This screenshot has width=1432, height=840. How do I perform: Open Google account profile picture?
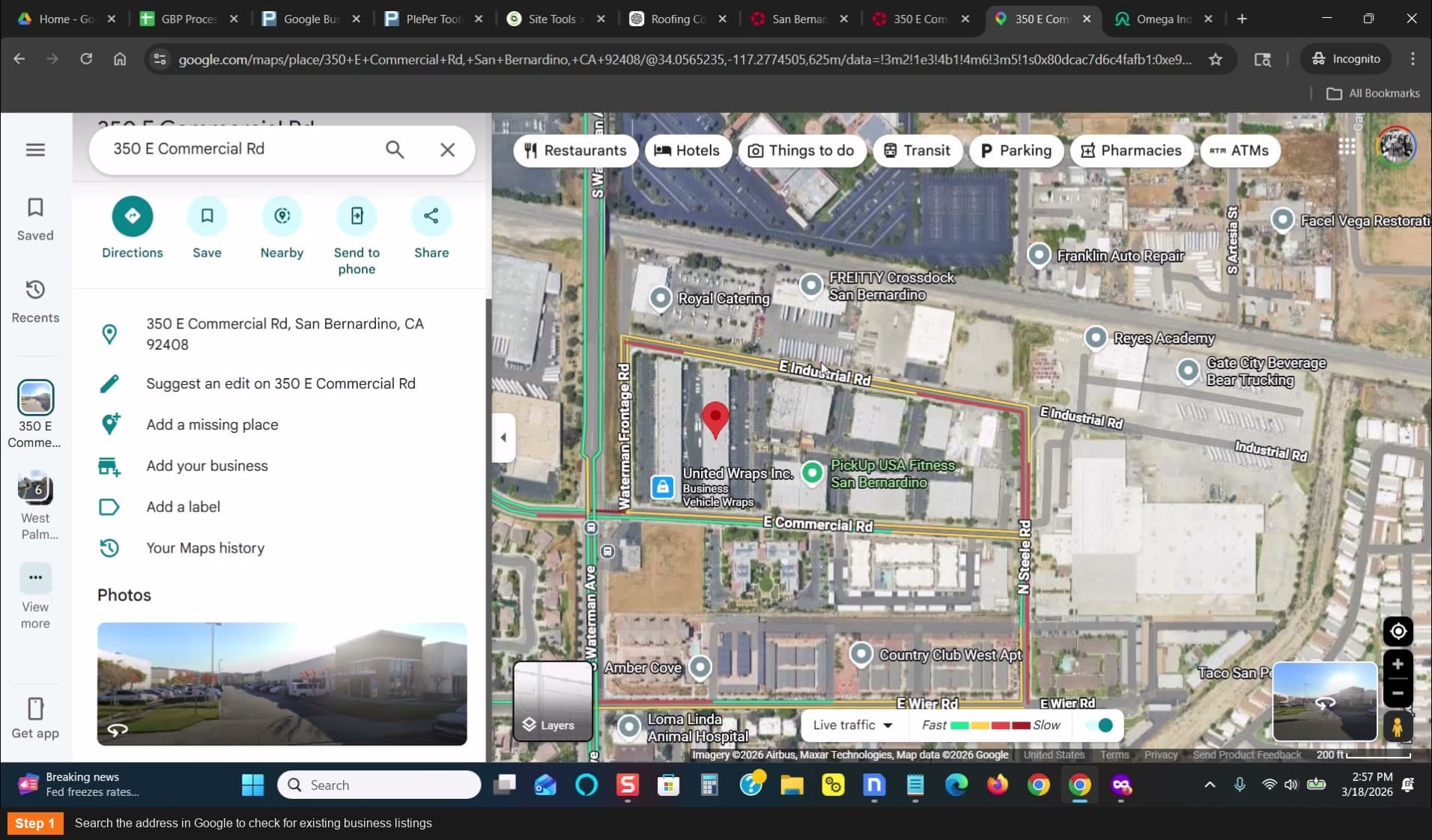[1396, 145]
